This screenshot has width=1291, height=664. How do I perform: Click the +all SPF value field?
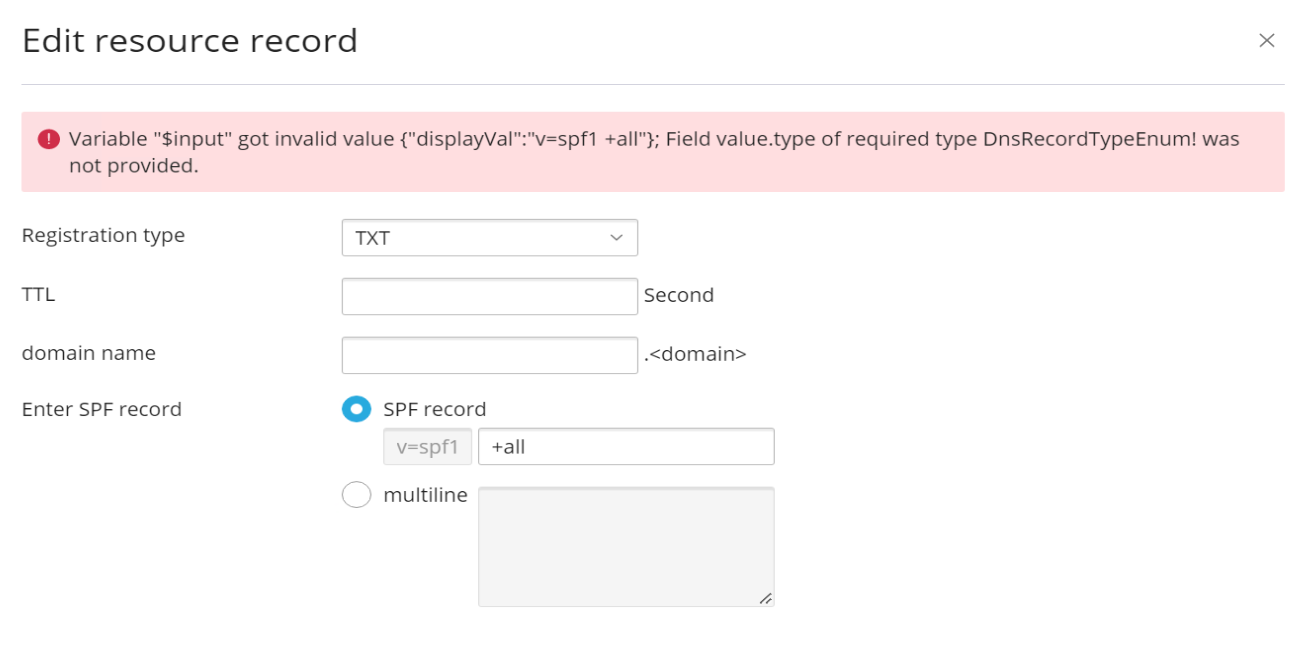pos(626,447)
